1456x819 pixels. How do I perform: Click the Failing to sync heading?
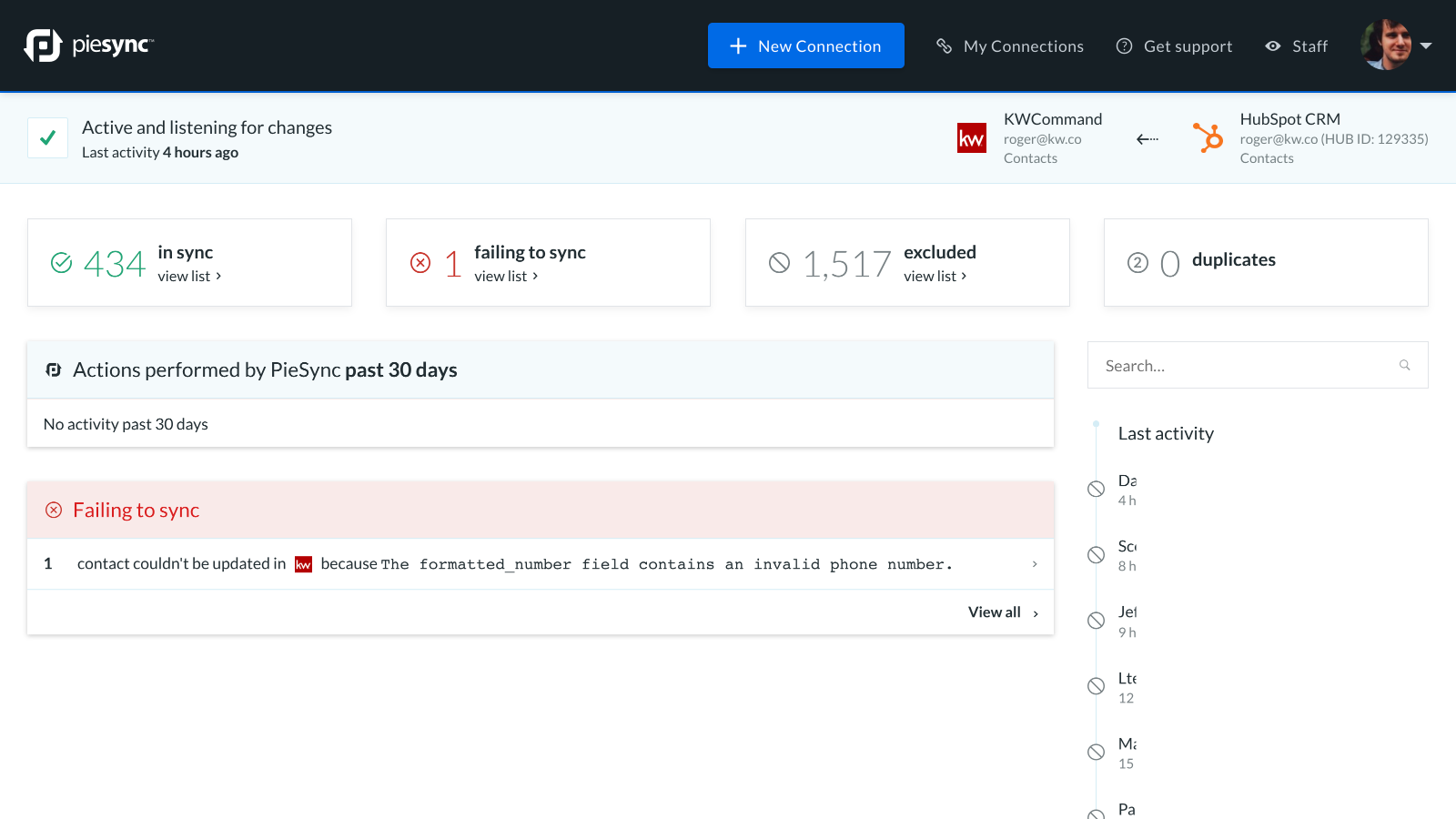click(x=136, y=511)
